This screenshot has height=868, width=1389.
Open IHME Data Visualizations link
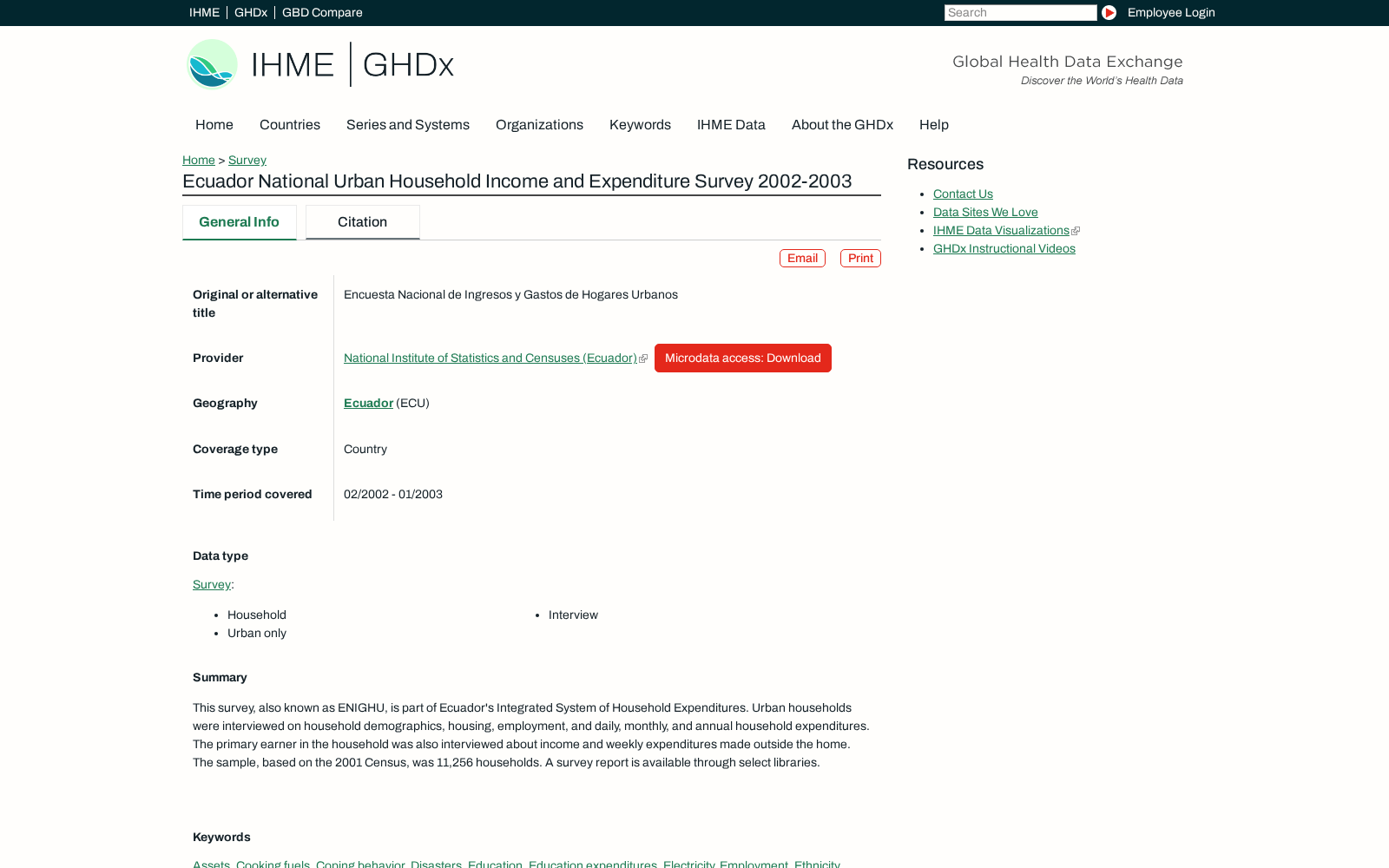tap(1001, 231)
